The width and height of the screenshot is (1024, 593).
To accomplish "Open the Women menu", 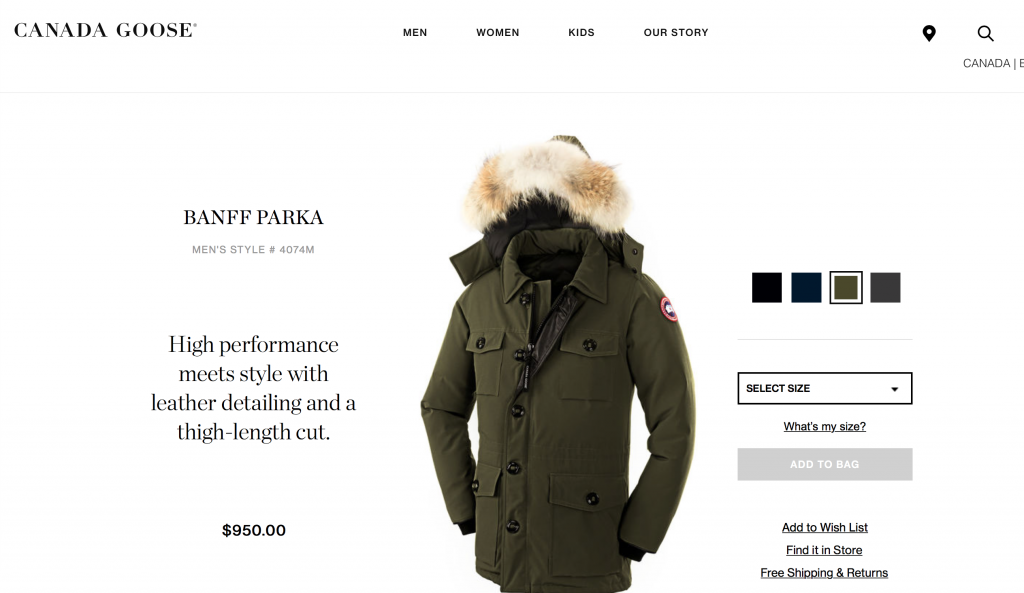I will coord(498,33).
